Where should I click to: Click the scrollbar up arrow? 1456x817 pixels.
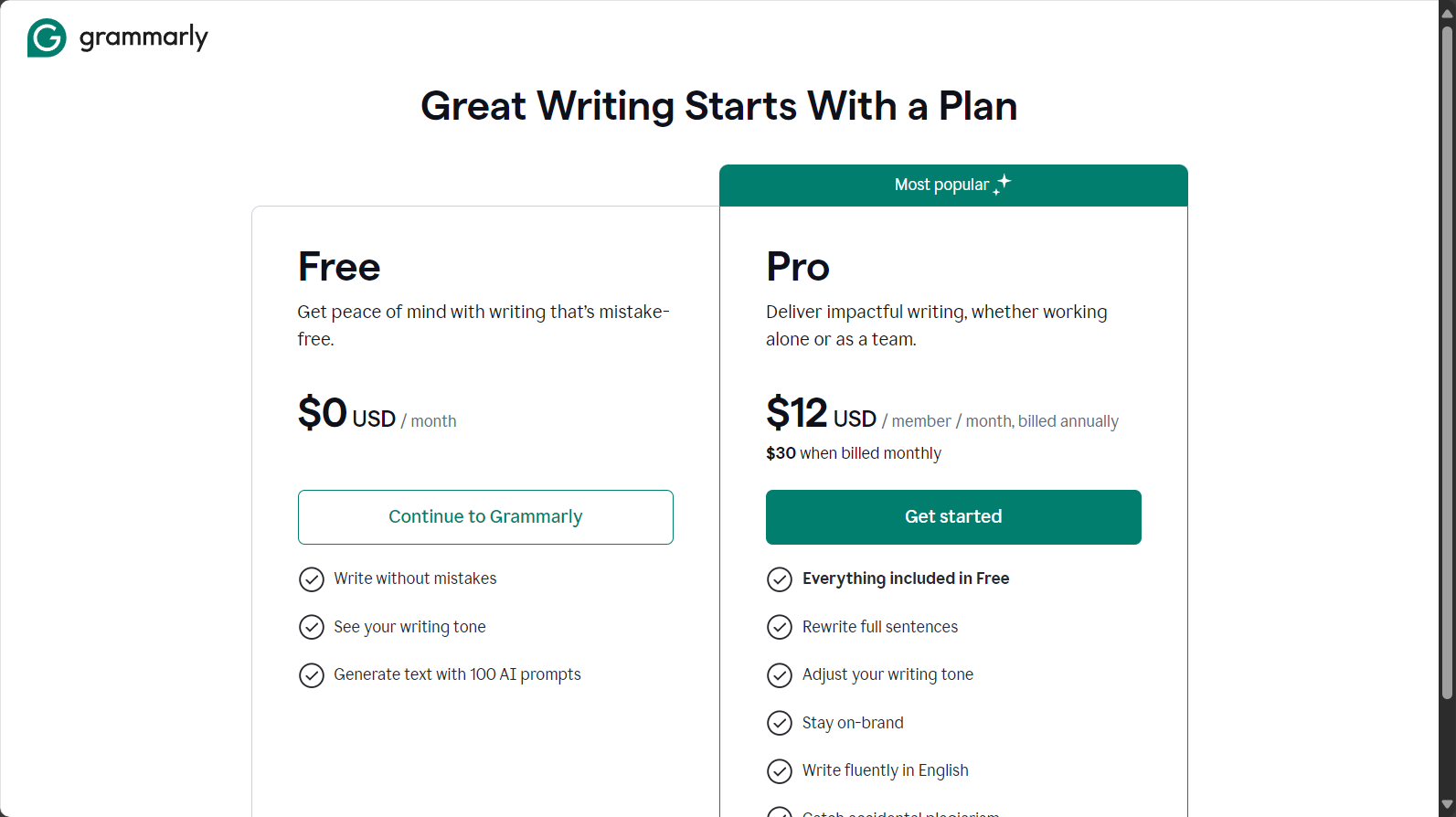[1447, 13]
